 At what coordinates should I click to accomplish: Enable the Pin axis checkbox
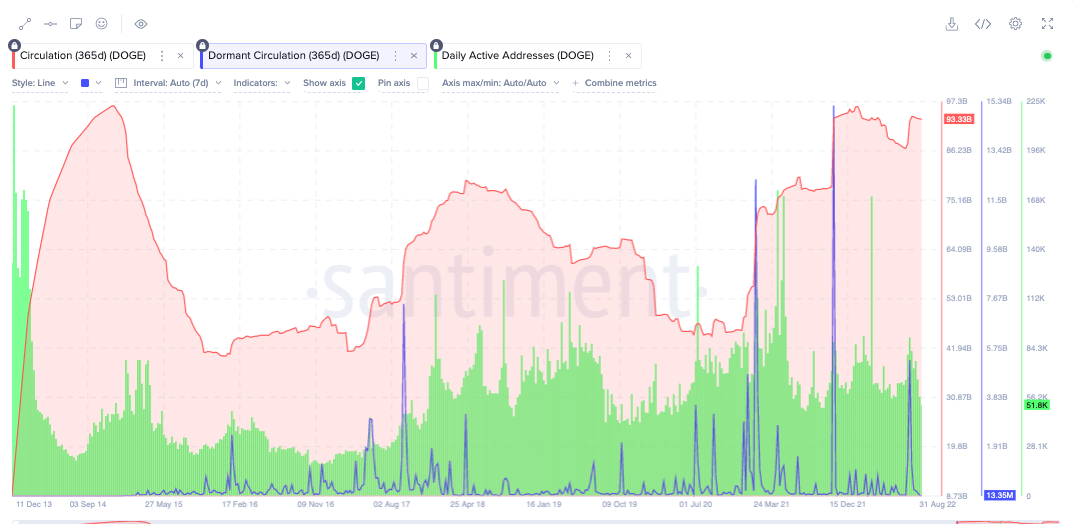pyautogui.click(x=423, y=83)
